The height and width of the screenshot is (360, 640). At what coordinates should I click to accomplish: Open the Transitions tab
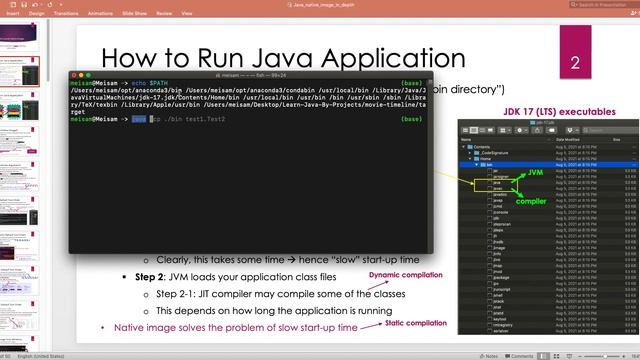tap(66, 13)
